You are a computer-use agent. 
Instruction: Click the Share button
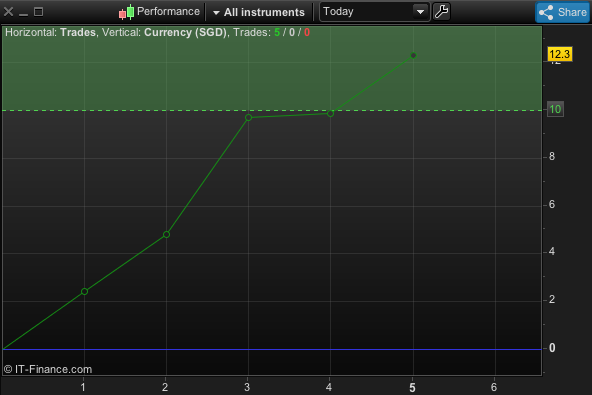[563, 12]
